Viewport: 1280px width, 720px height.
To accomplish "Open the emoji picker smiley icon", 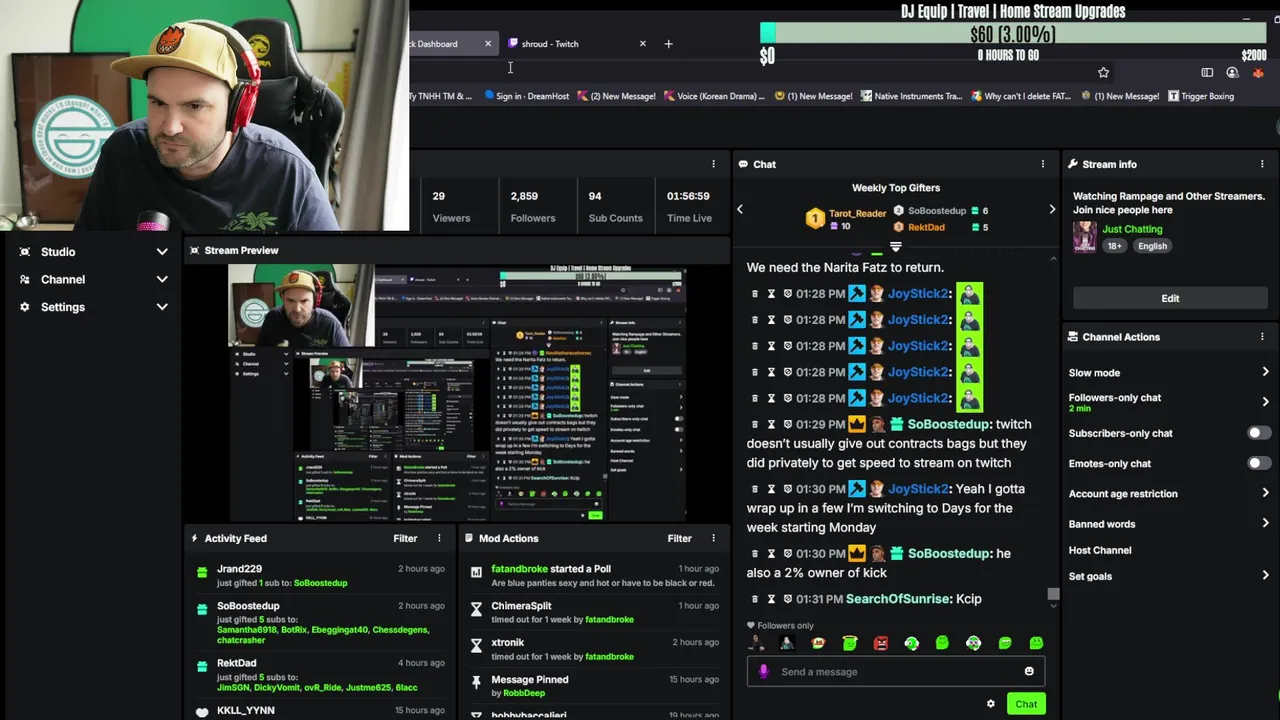I will 1029,672.
